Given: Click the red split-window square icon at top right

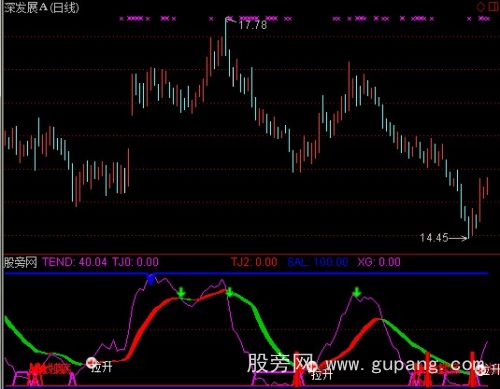Looking at the screenshot, I should tap(493, 7).
